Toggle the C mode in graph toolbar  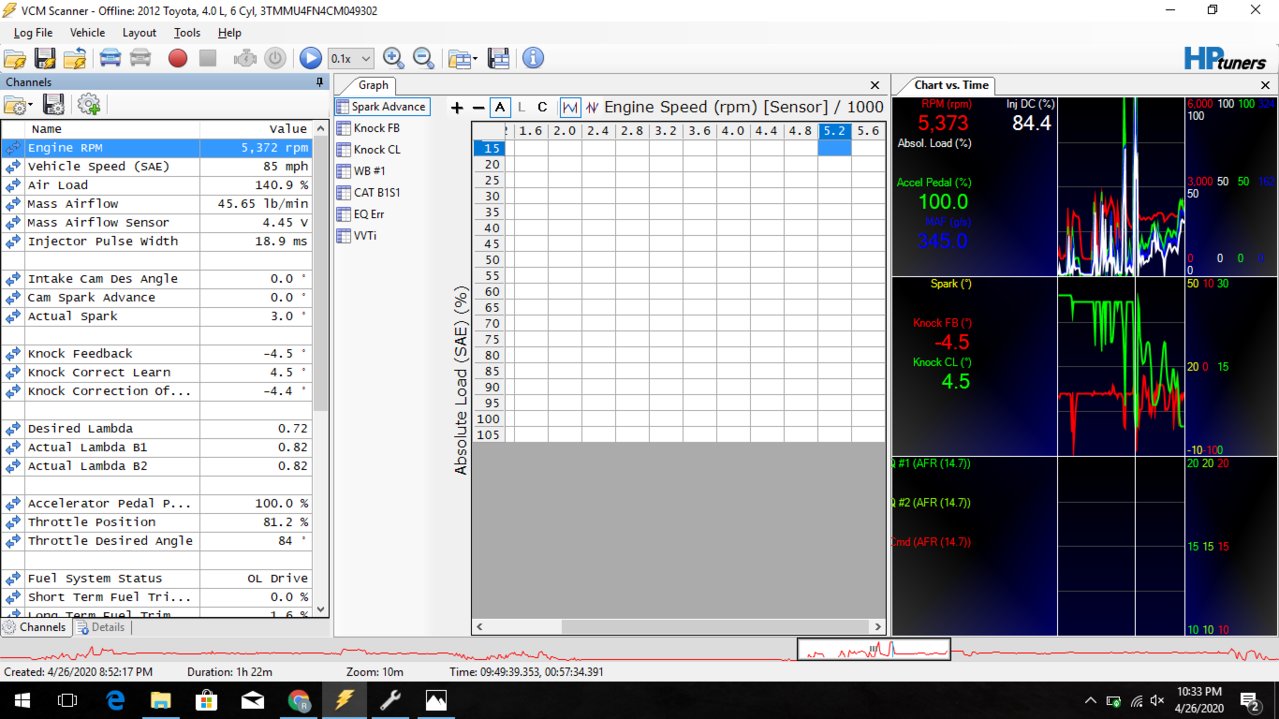(x=542, y=107)
